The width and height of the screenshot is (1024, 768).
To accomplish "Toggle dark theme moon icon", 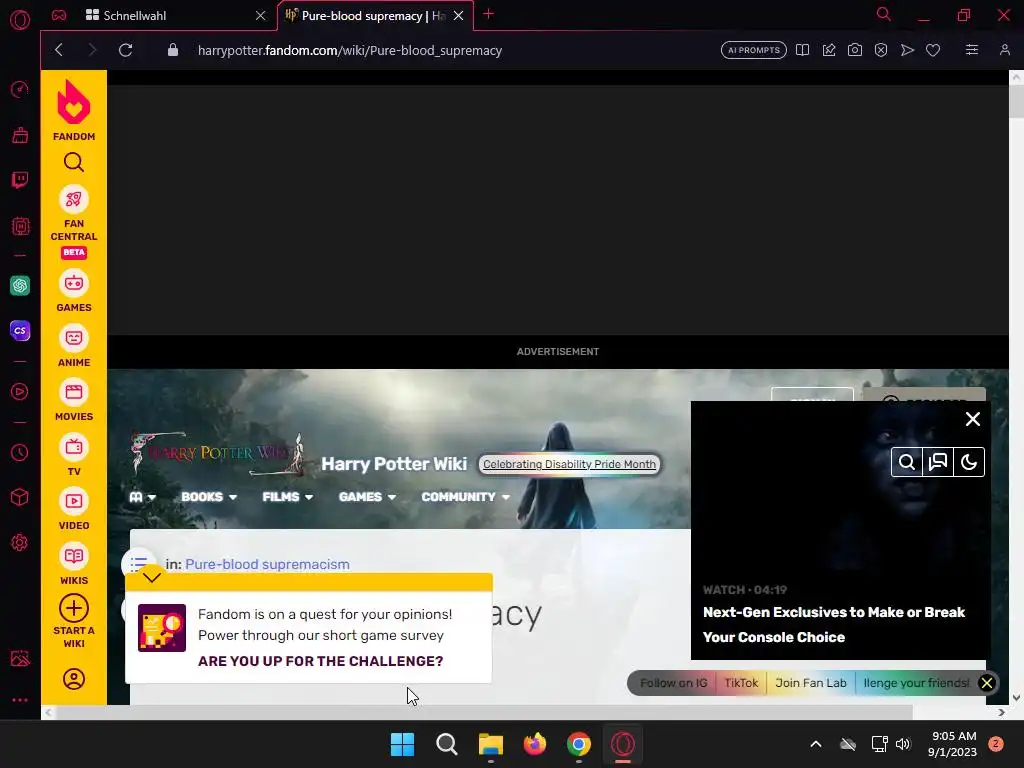I will click(x=968, y=462).
